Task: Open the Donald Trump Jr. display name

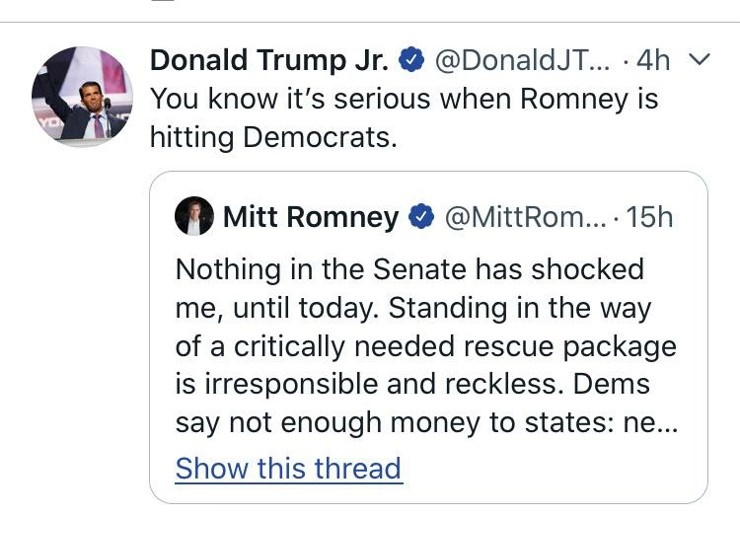Action: click(x=269, y=60)
